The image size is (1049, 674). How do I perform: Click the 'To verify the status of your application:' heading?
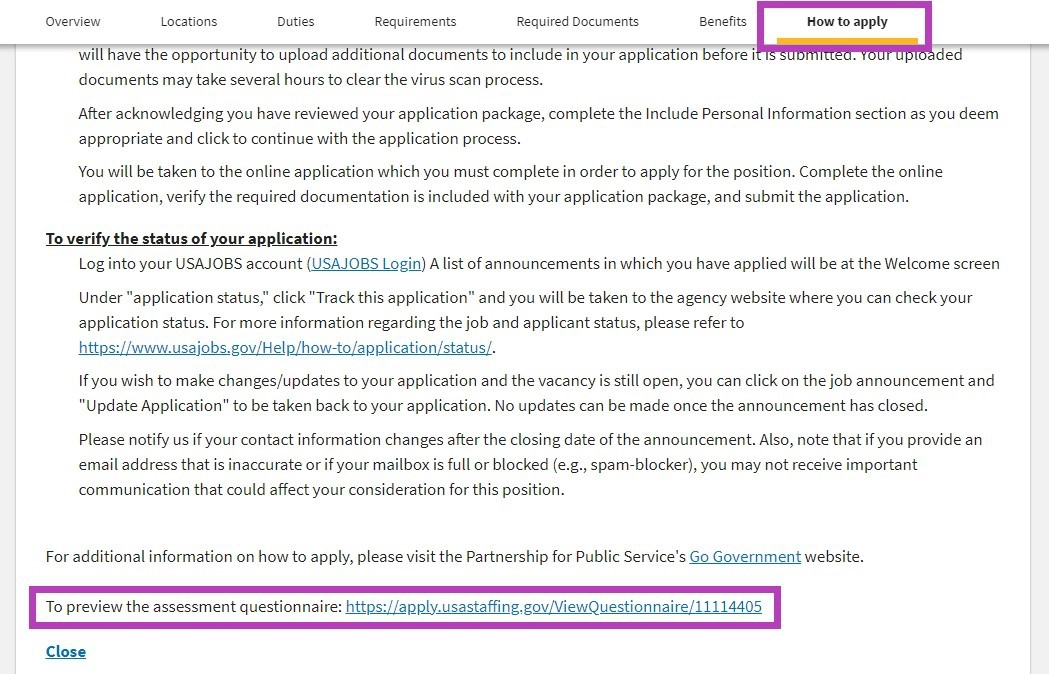191,239
